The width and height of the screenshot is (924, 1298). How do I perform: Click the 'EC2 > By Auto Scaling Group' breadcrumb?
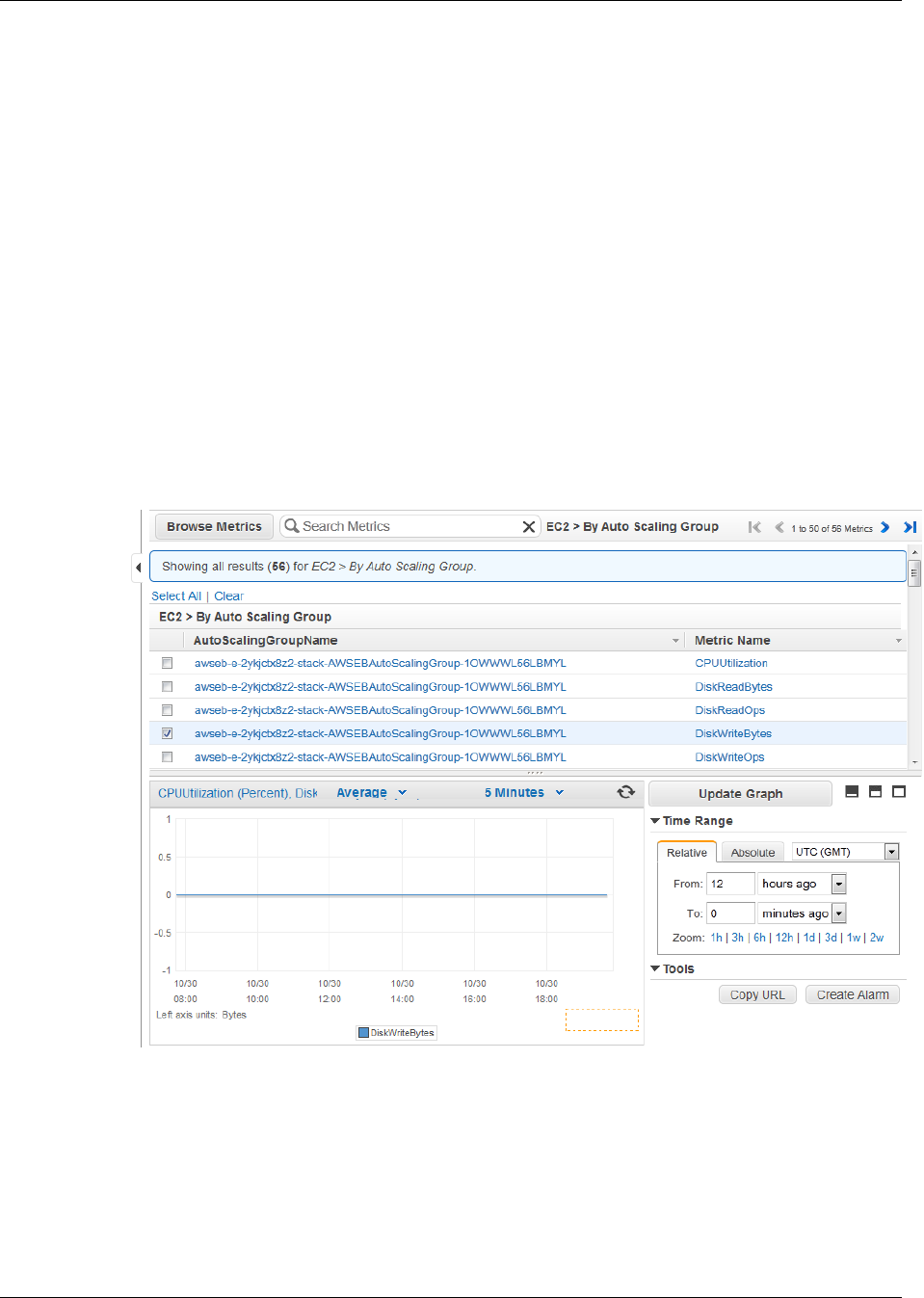point(632,526)
